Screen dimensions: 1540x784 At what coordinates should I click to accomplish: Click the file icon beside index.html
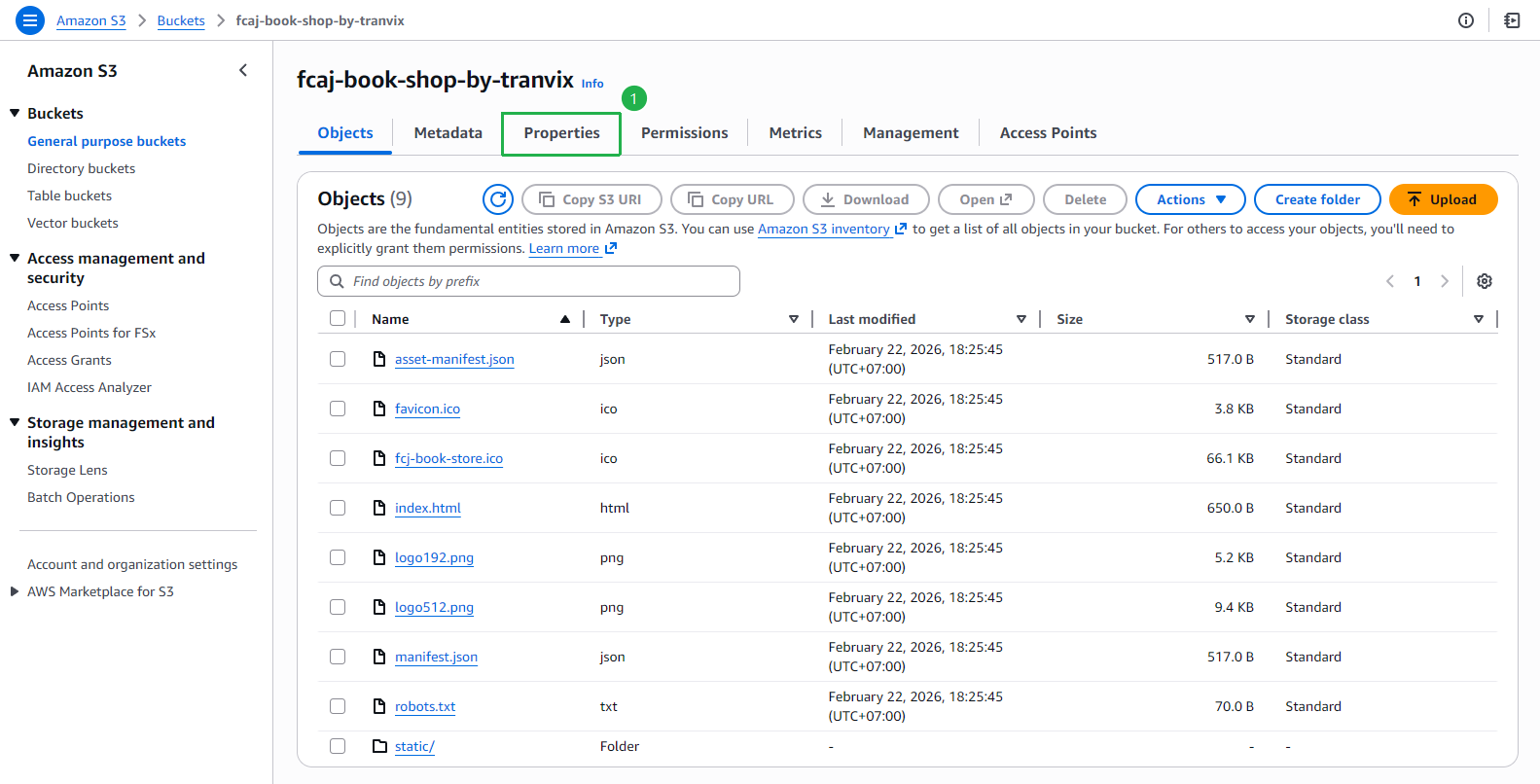pos(379,508)
